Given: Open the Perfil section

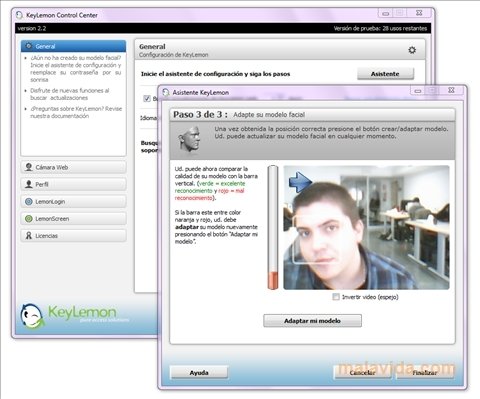Looking at the screenshot, I should 73,184.
